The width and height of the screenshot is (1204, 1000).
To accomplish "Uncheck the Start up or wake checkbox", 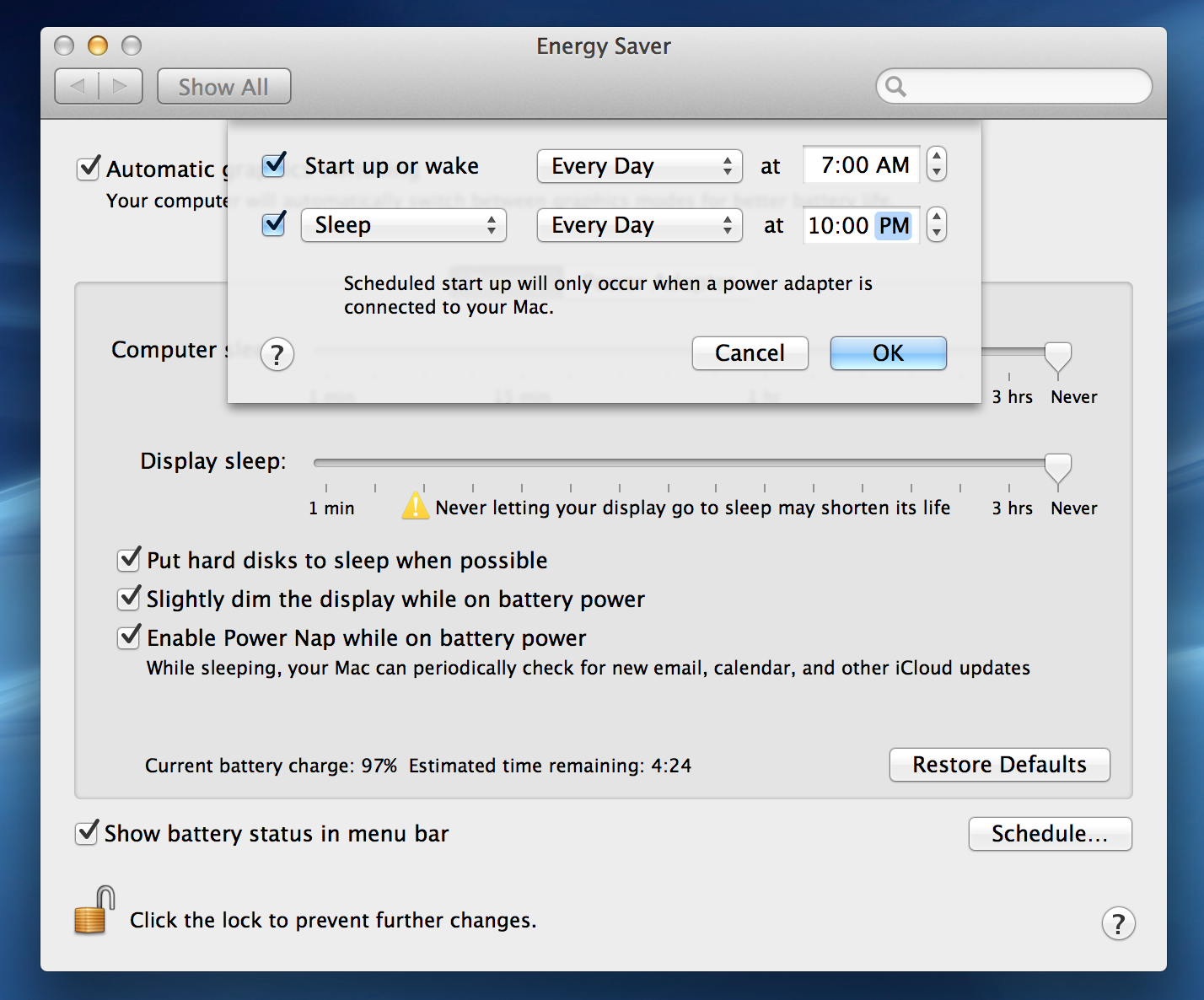I will (274, 164).
